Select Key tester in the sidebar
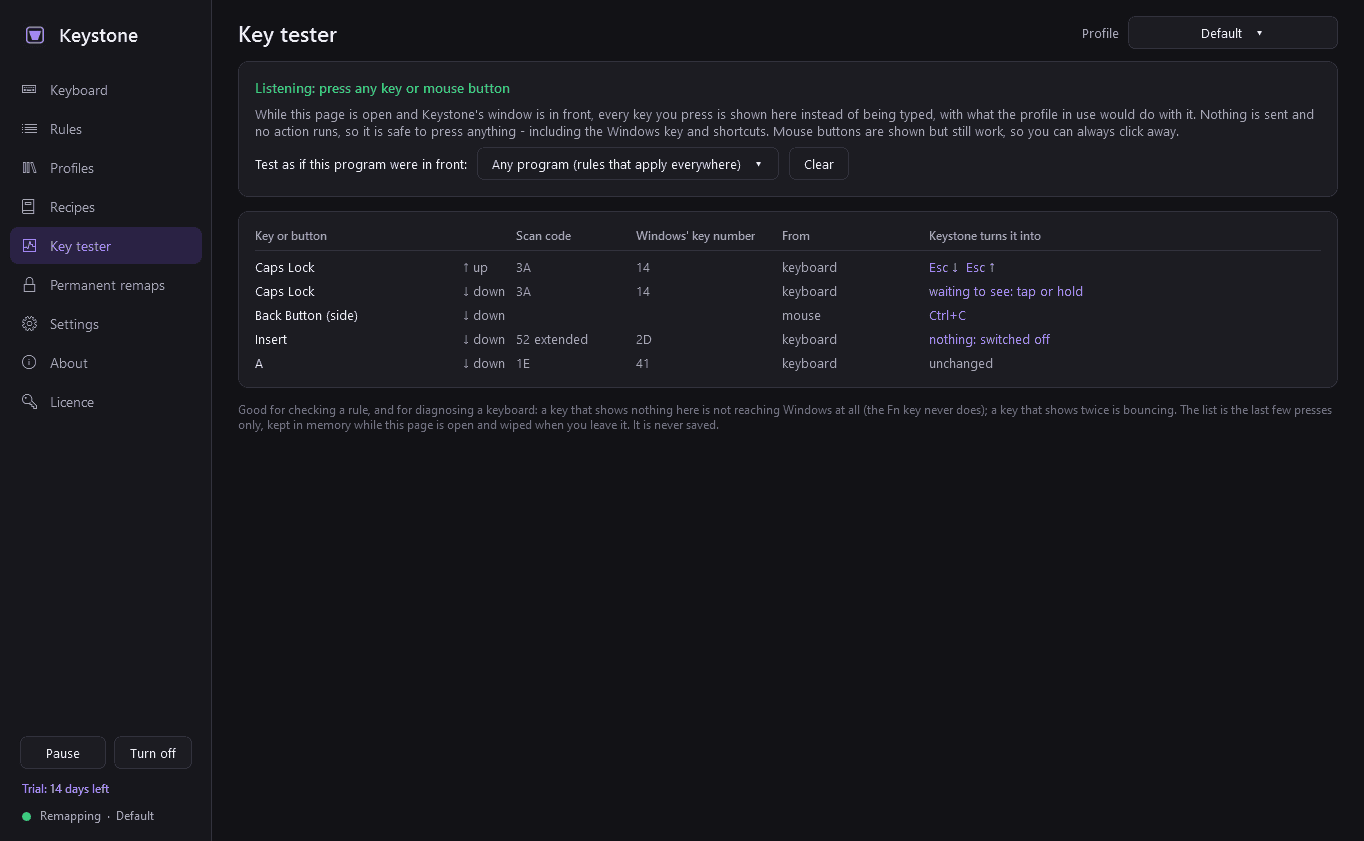This screenshot has width=1364, height=841. coord(106,246)
